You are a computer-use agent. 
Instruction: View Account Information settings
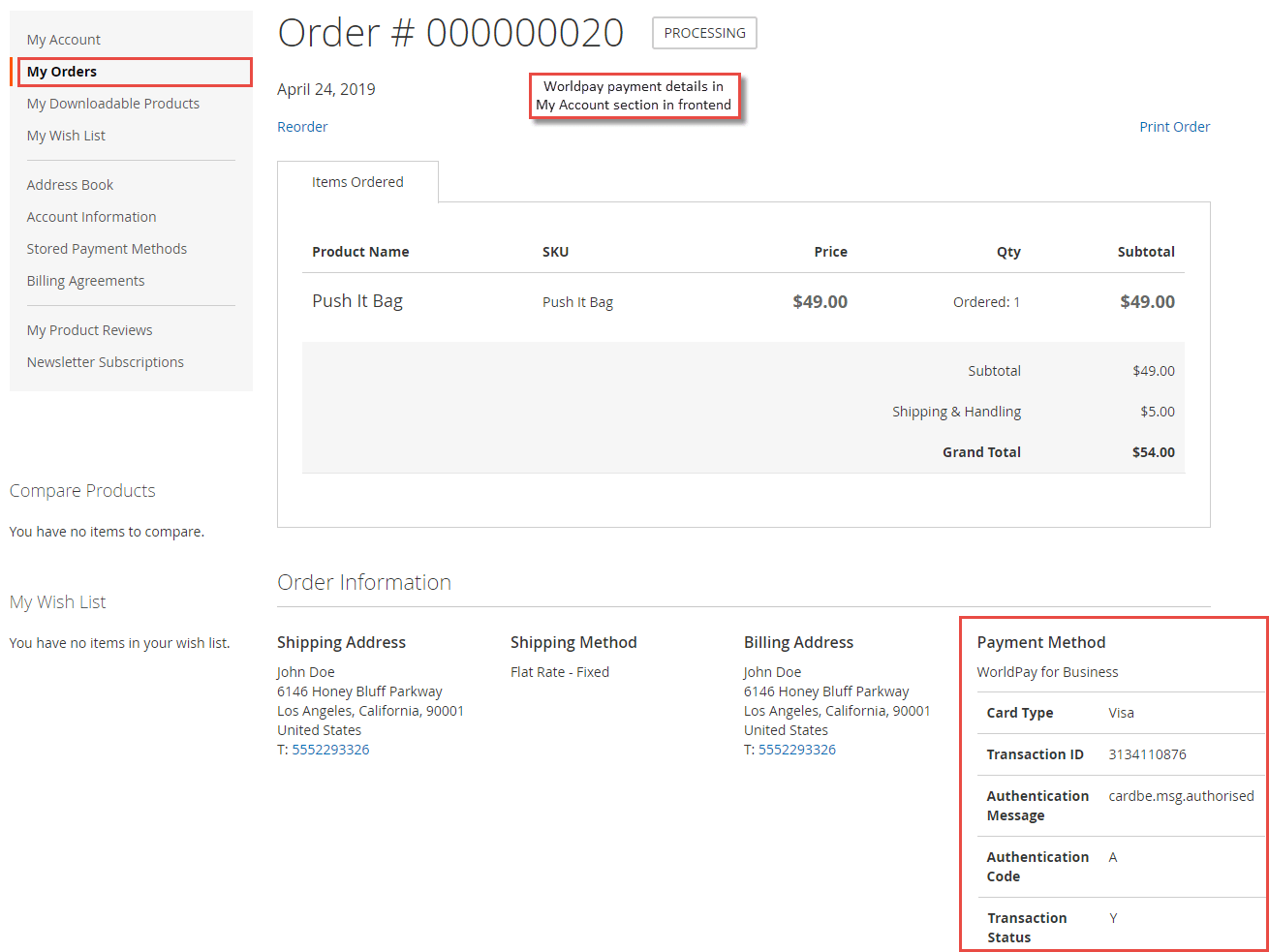(91, 216)
